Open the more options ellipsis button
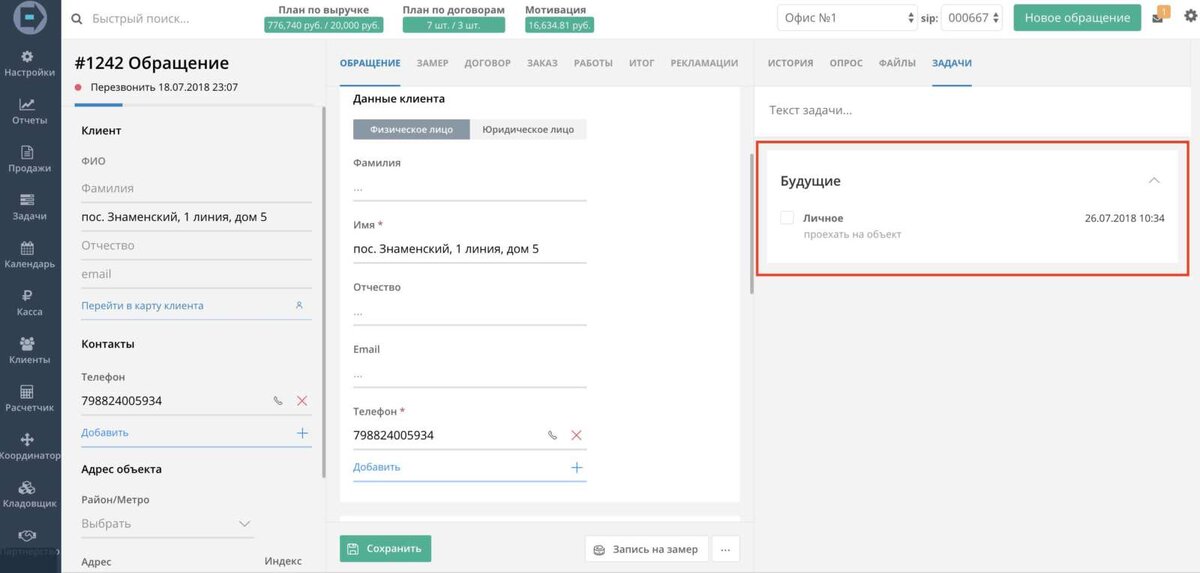 pyautogui.click(x=727, y=548)
